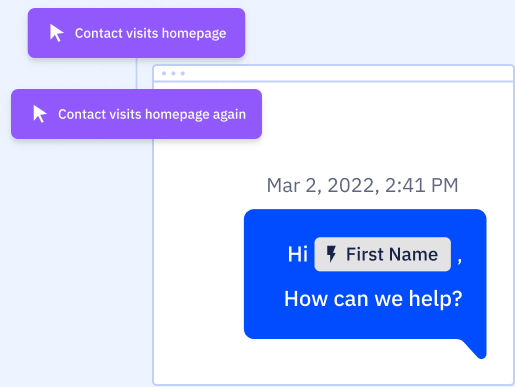
Task: Click the lightning bolt icon beside First Name
Action: click(331, 254)
